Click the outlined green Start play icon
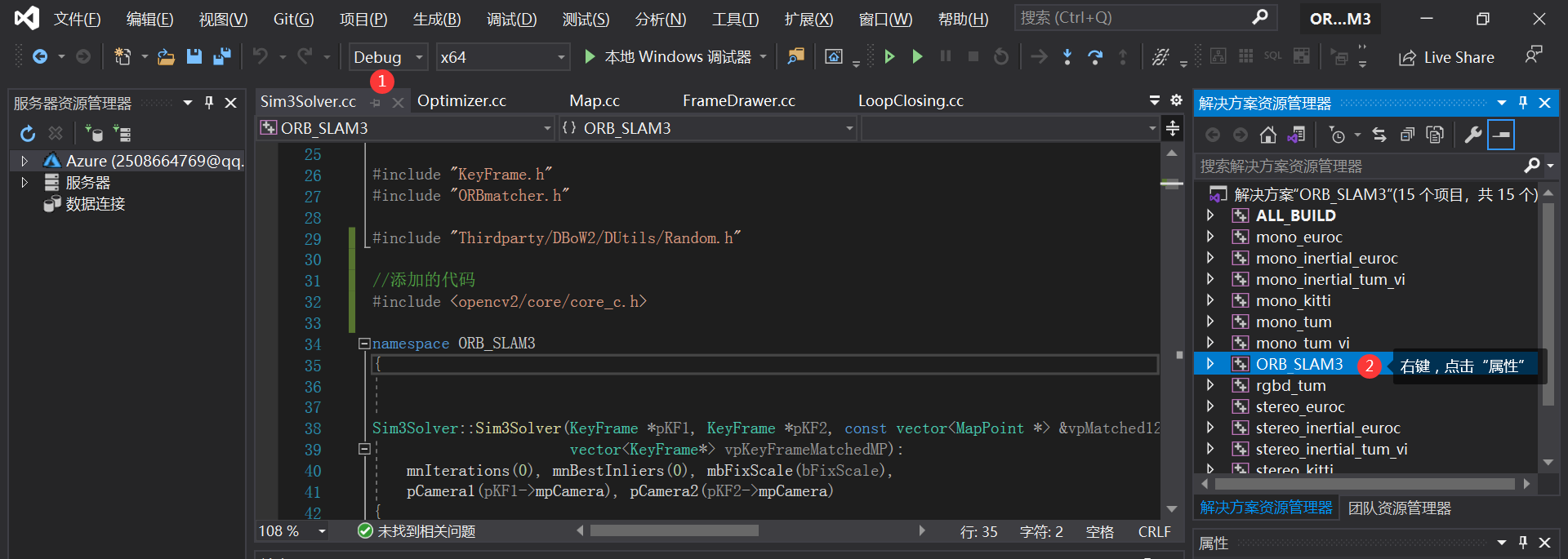The width and height of the screenshot is (1568, 559). pos(889,56)
